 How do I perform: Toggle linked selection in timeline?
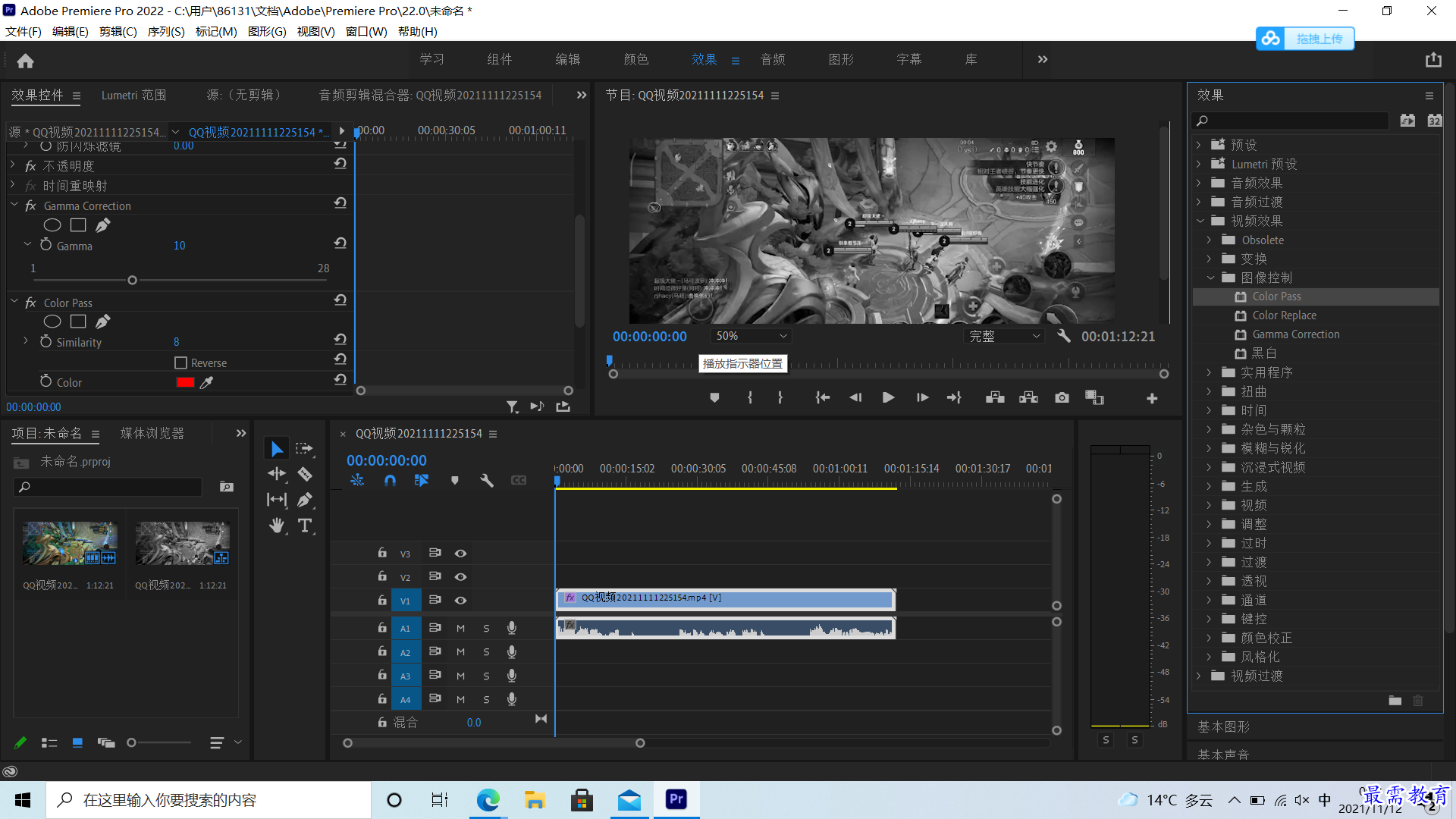click(422, 480)
